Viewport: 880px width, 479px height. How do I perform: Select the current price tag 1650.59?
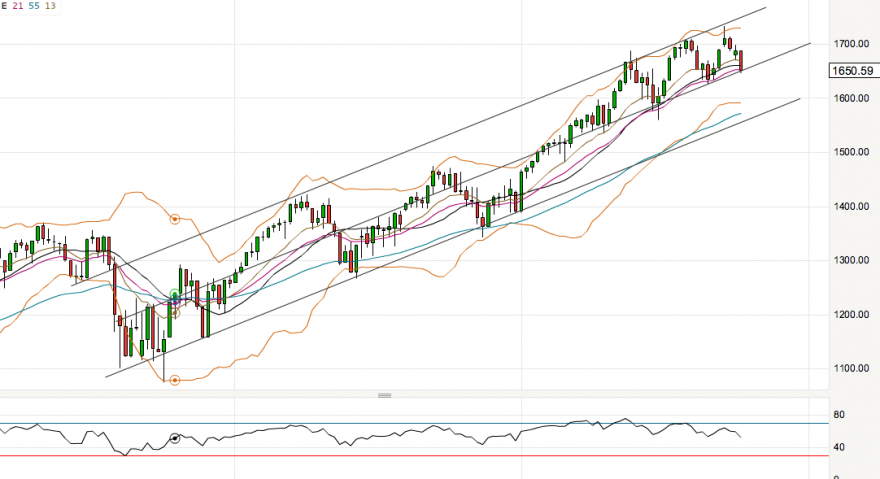pos(854,71)
